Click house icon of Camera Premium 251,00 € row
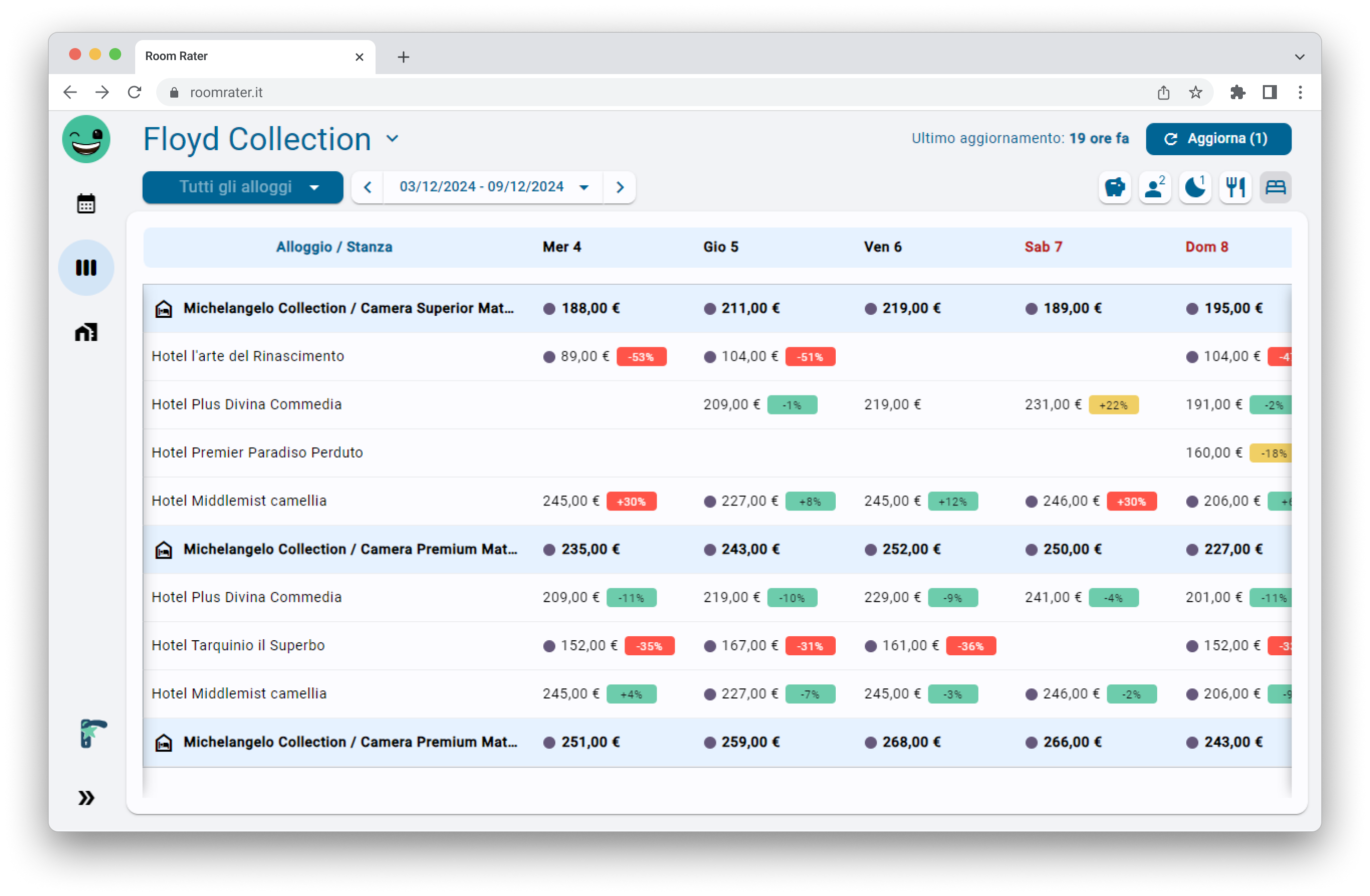1370x896 pixels. tap(164, 742)
